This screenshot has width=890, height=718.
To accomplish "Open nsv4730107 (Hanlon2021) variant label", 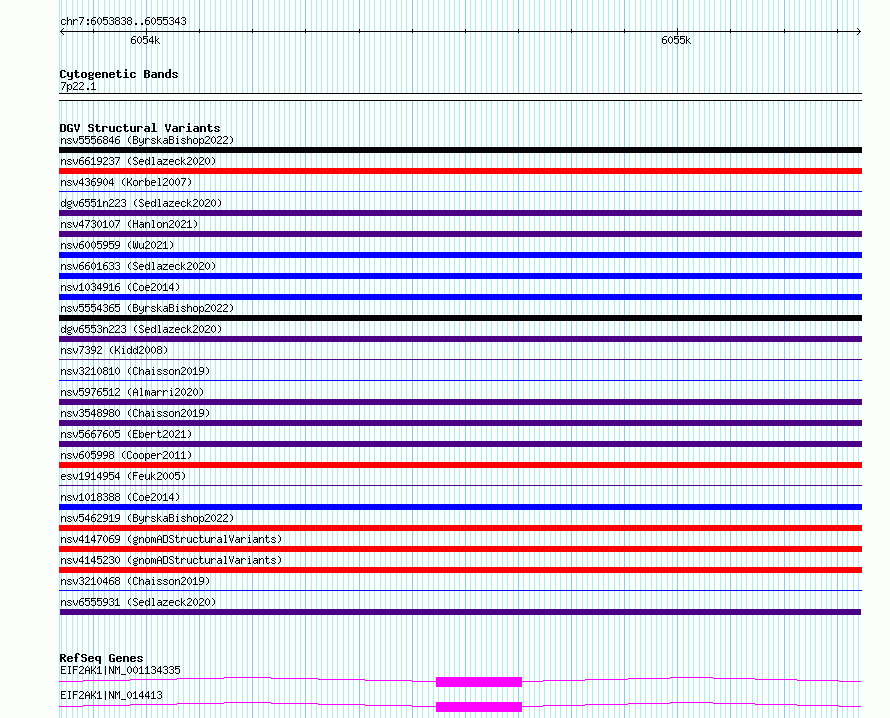I will (x=129, y=224).
